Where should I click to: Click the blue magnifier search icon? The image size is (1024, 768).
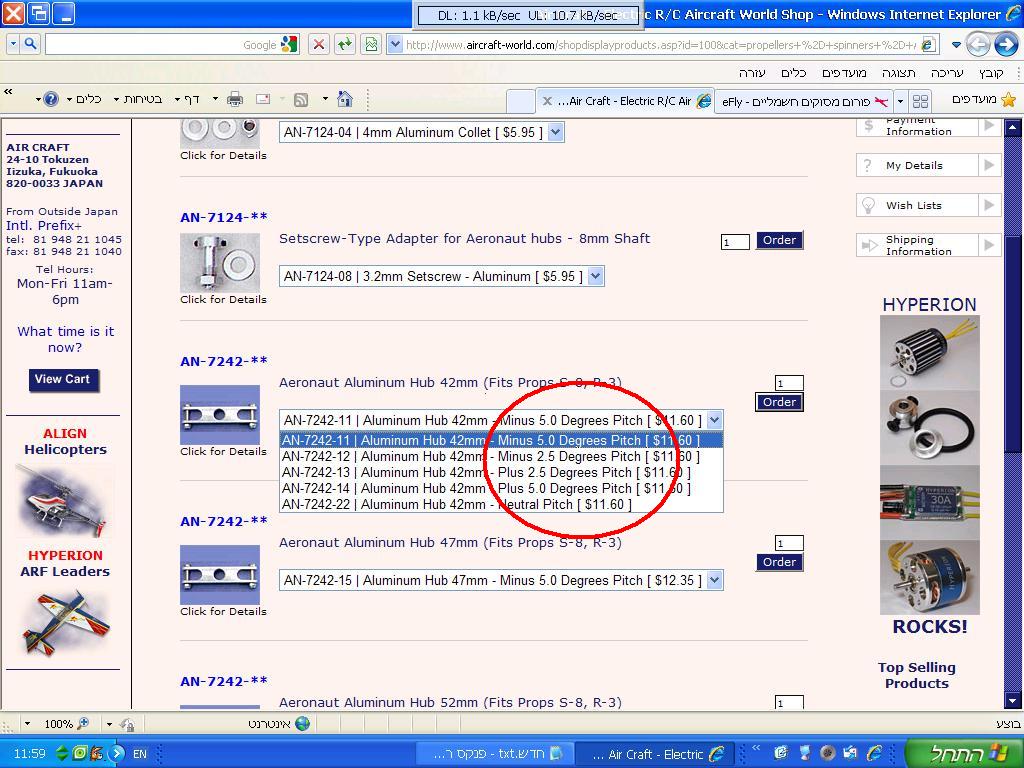click(x=30, y=44)
